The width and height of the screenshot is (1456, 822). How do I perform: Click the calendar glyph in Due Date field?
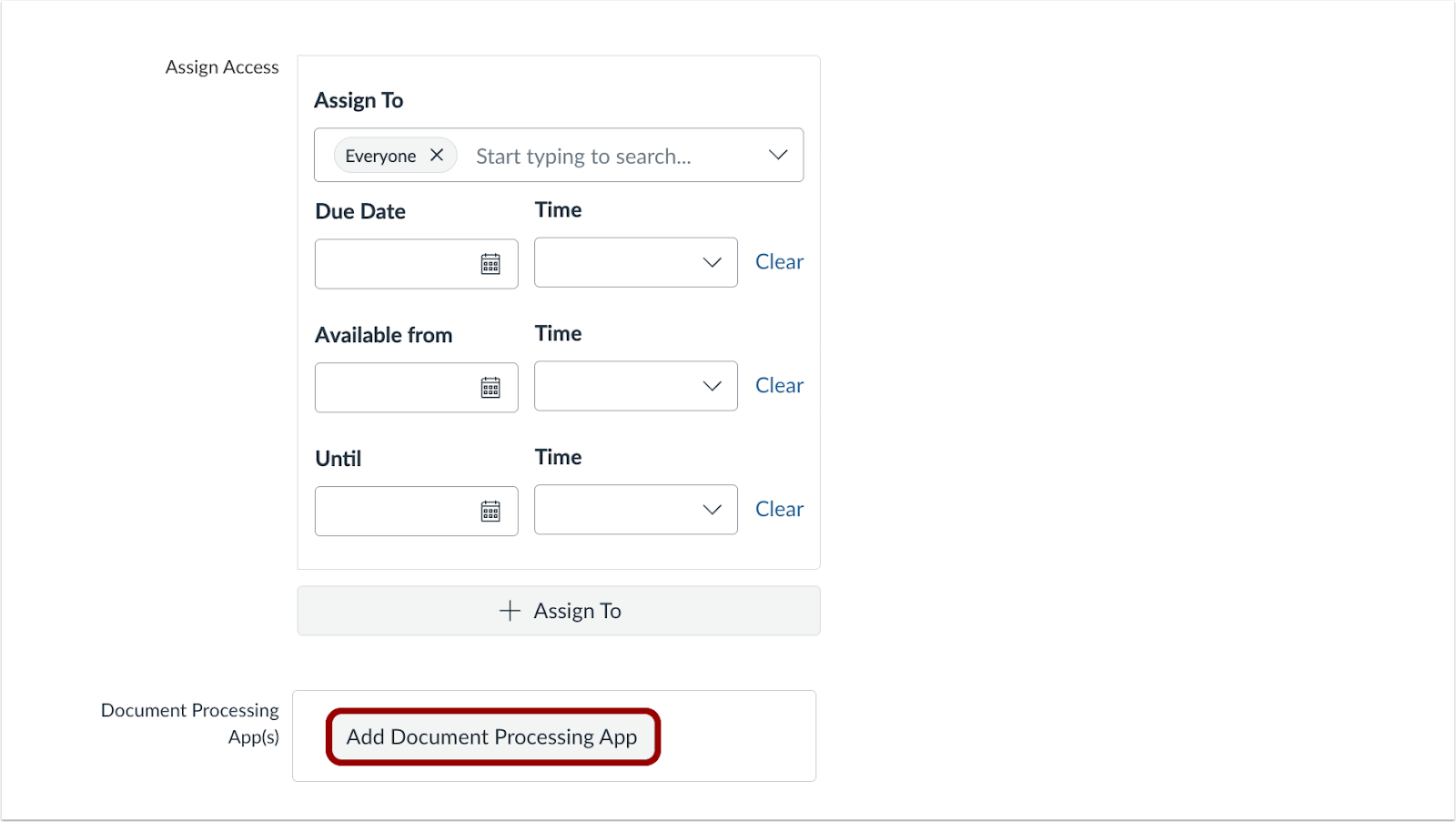490,264
